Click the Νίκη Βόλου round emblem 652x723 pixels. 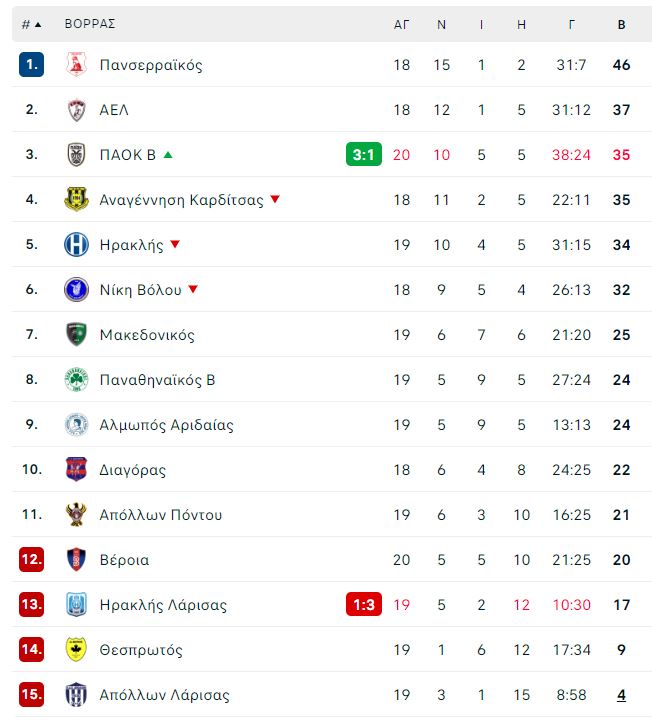(x=76, y=290)
